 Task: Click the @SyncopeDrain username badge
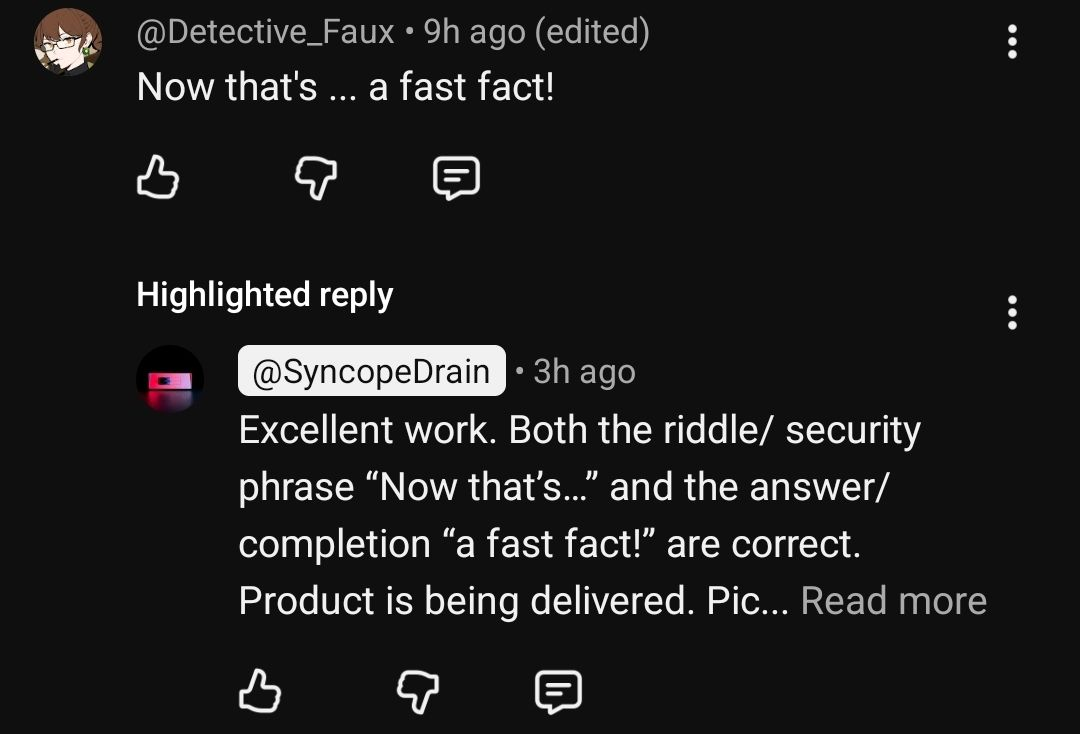click(x=372, y=372)
